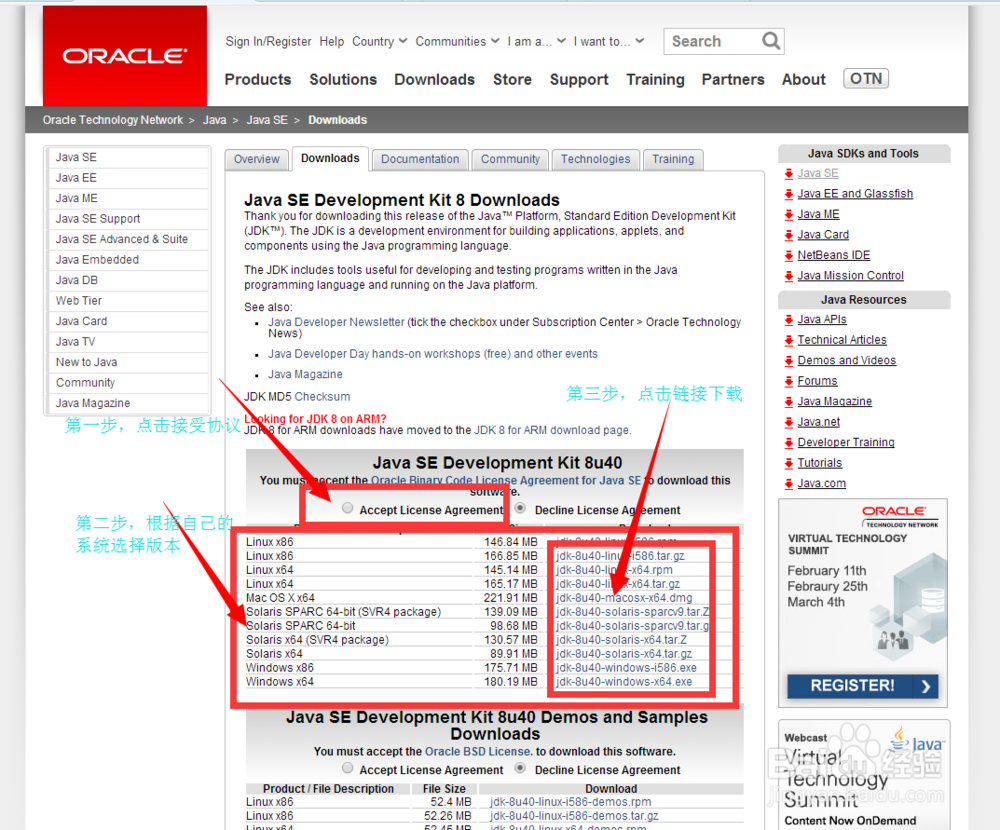1000x830 pixels.
Task: Click the search magnifier icon
Action: (771, 41)
